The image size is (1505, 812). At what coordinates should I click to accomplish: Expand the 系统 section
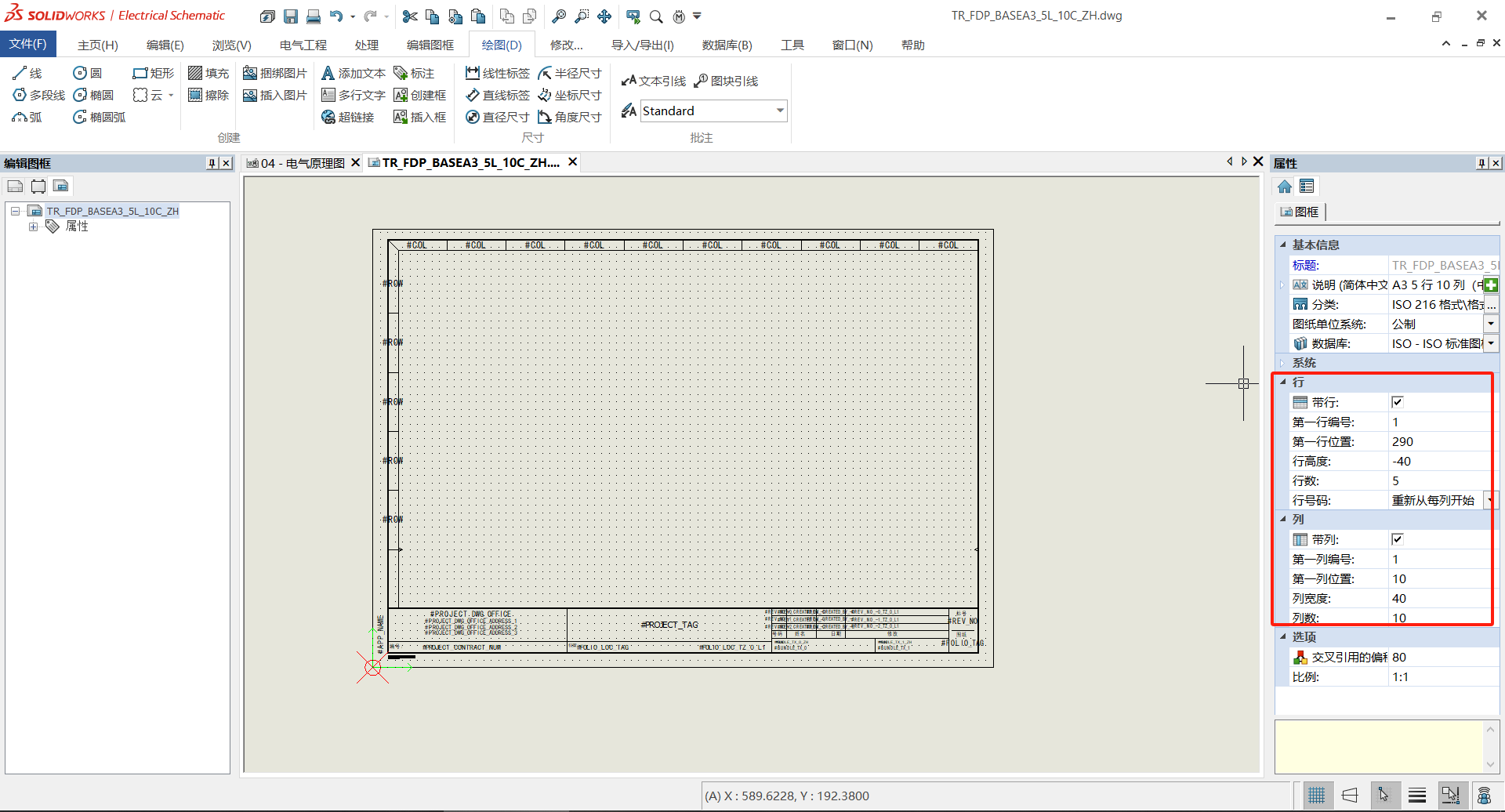pos(1283,363)
